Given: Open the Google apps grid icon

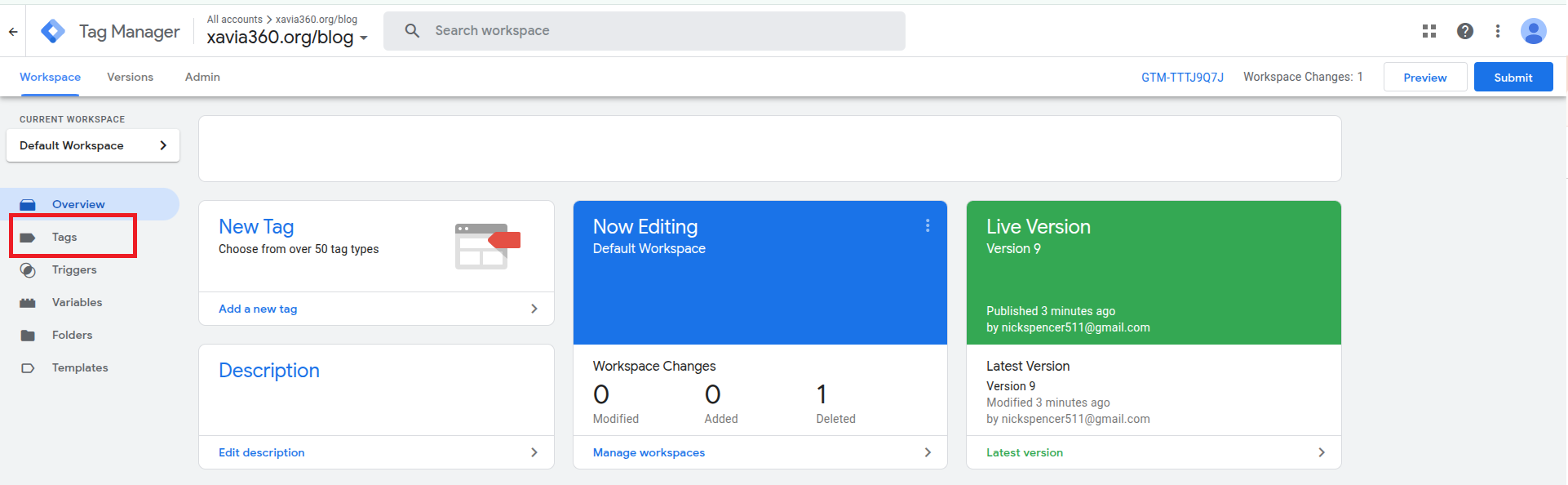Looking at the screenshot, I should coord(1428,31).
